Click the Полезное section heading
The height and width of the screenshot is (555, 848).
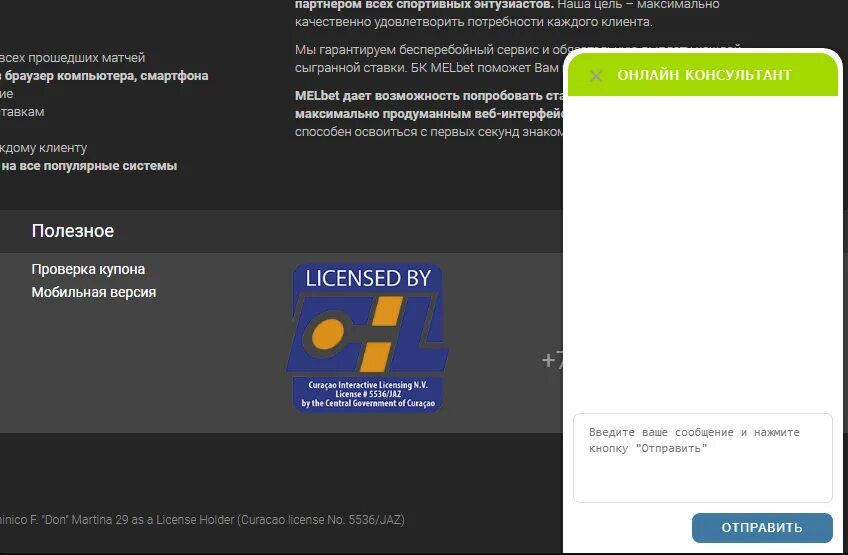72,231
